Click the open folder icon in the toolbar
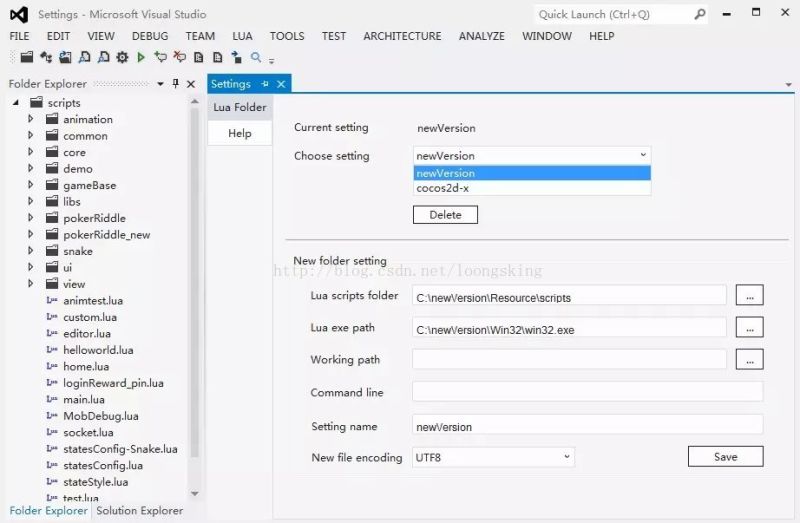Image resolution: width=800 pixels, height=523 pixels. [x=27, y=57]
